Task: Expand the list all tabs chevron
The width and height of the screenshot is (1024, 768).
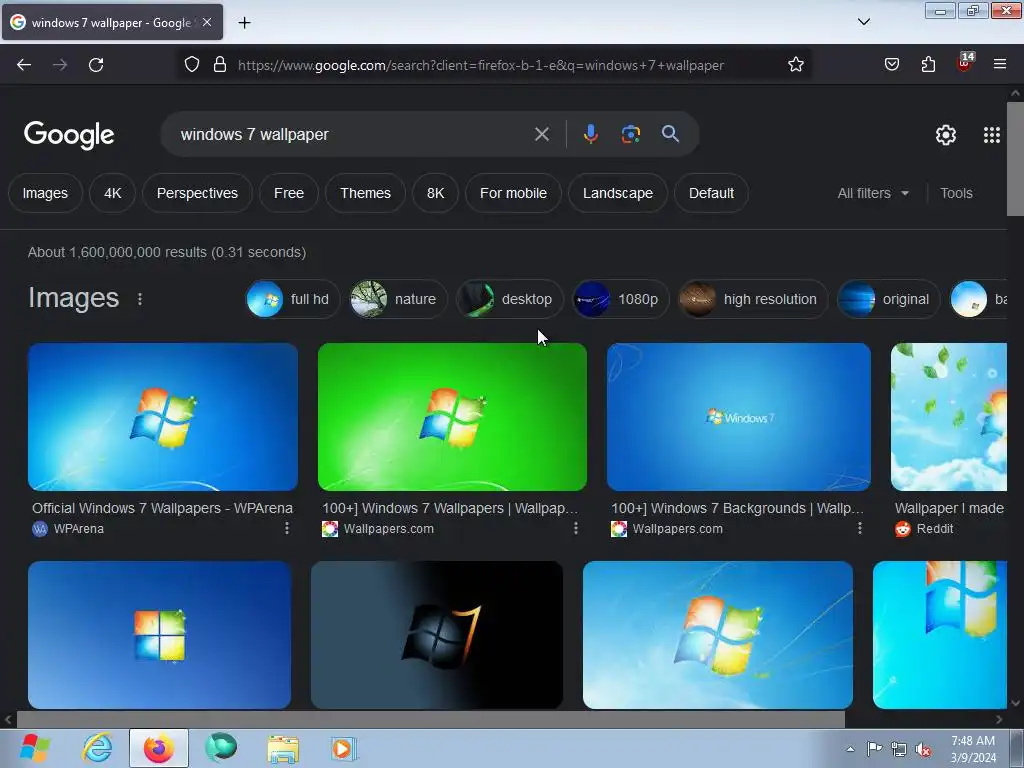Action: tap(864, 22)
